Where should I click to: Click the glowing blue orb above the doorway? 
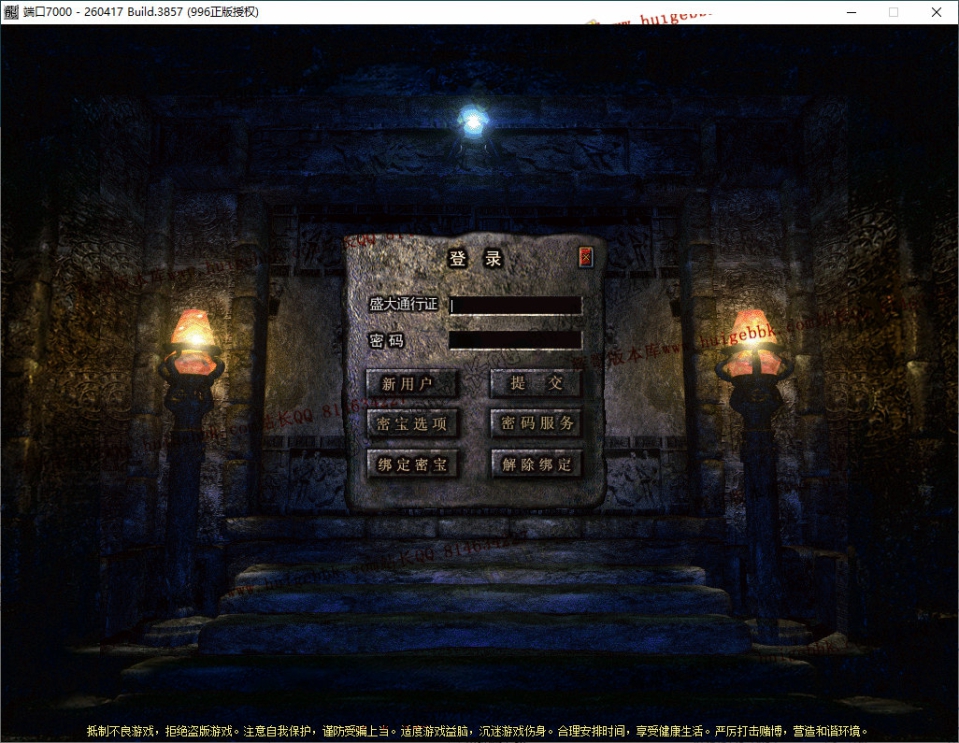click(x=473, y=121)
